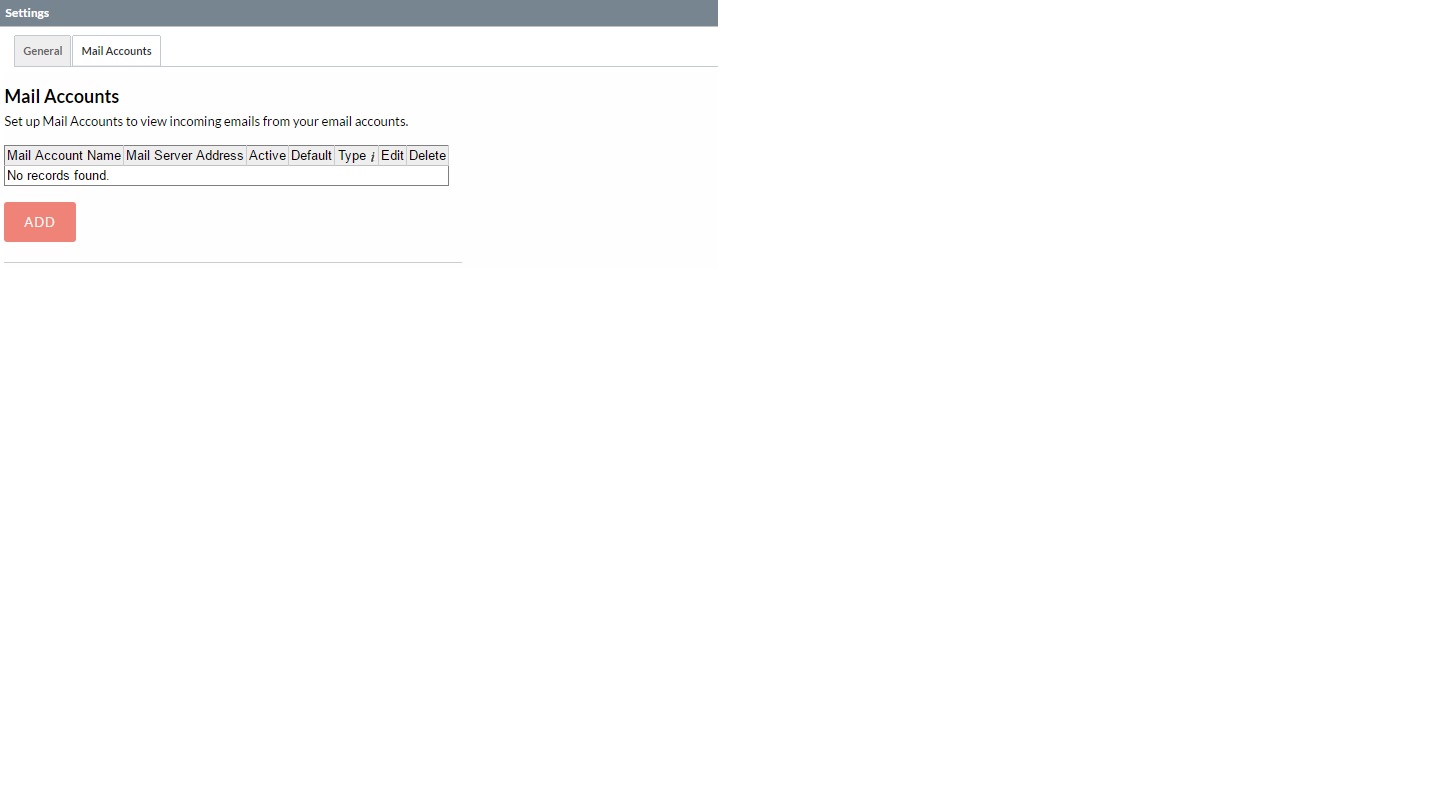The width and height of the screenshot is (1440, 810).
Task: Click empty tab strip right of Mail Accounts tab
Action: [439, 50]
